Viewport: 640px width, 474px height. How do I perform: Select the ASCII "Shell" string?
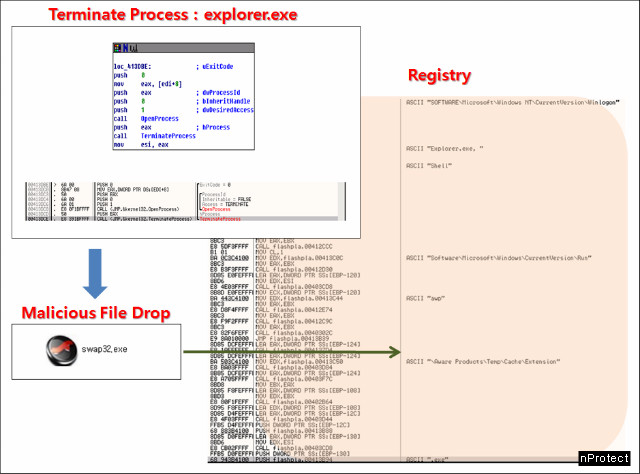click(429, 166)
